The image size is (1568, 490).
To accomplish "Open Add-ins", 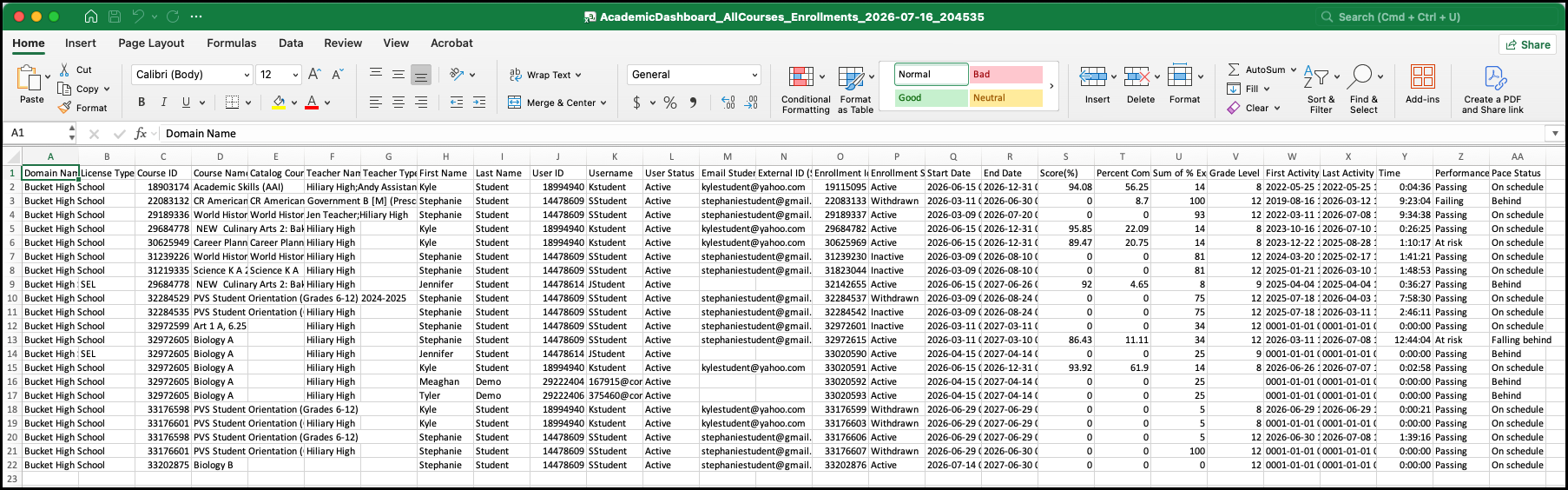I will [1422, 84].
